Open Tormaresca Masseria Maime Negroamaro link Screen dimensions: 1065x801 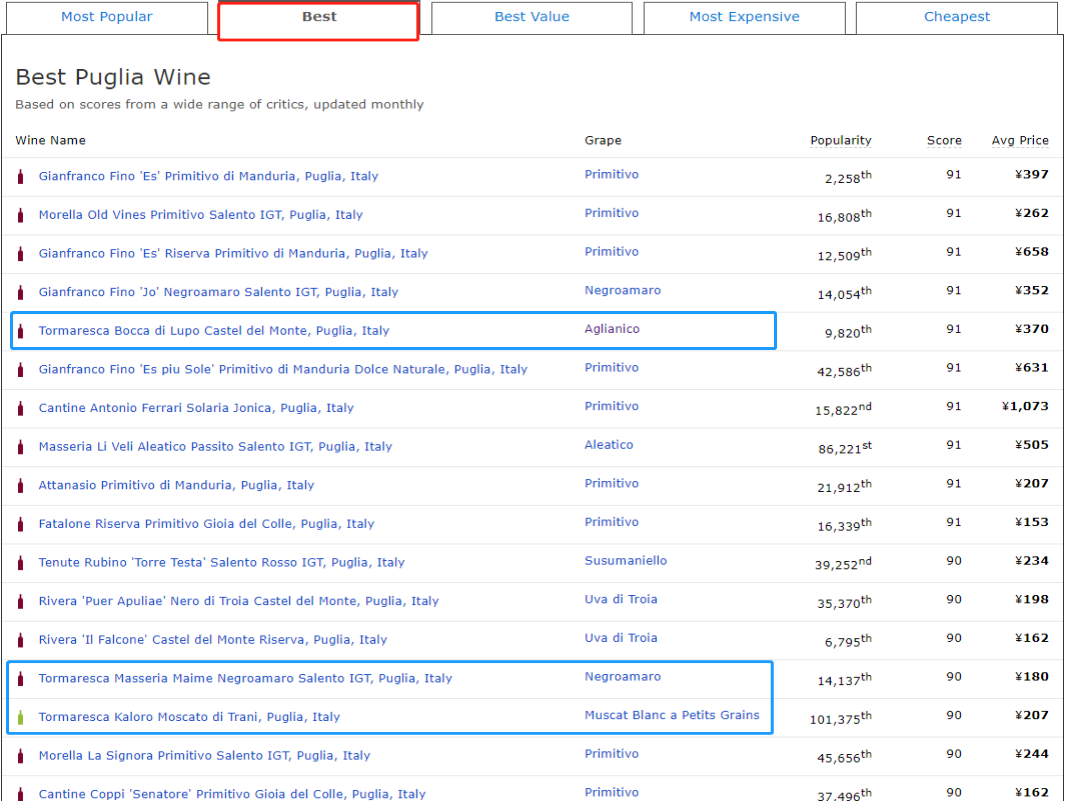click(245, 678)
